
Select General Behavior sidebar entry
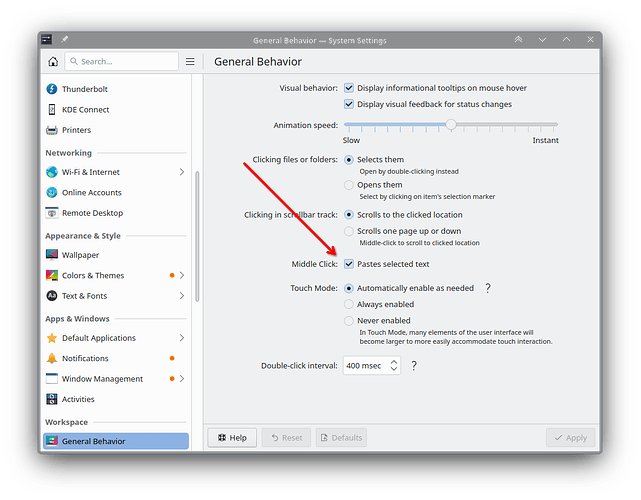(x=116, y=441)
